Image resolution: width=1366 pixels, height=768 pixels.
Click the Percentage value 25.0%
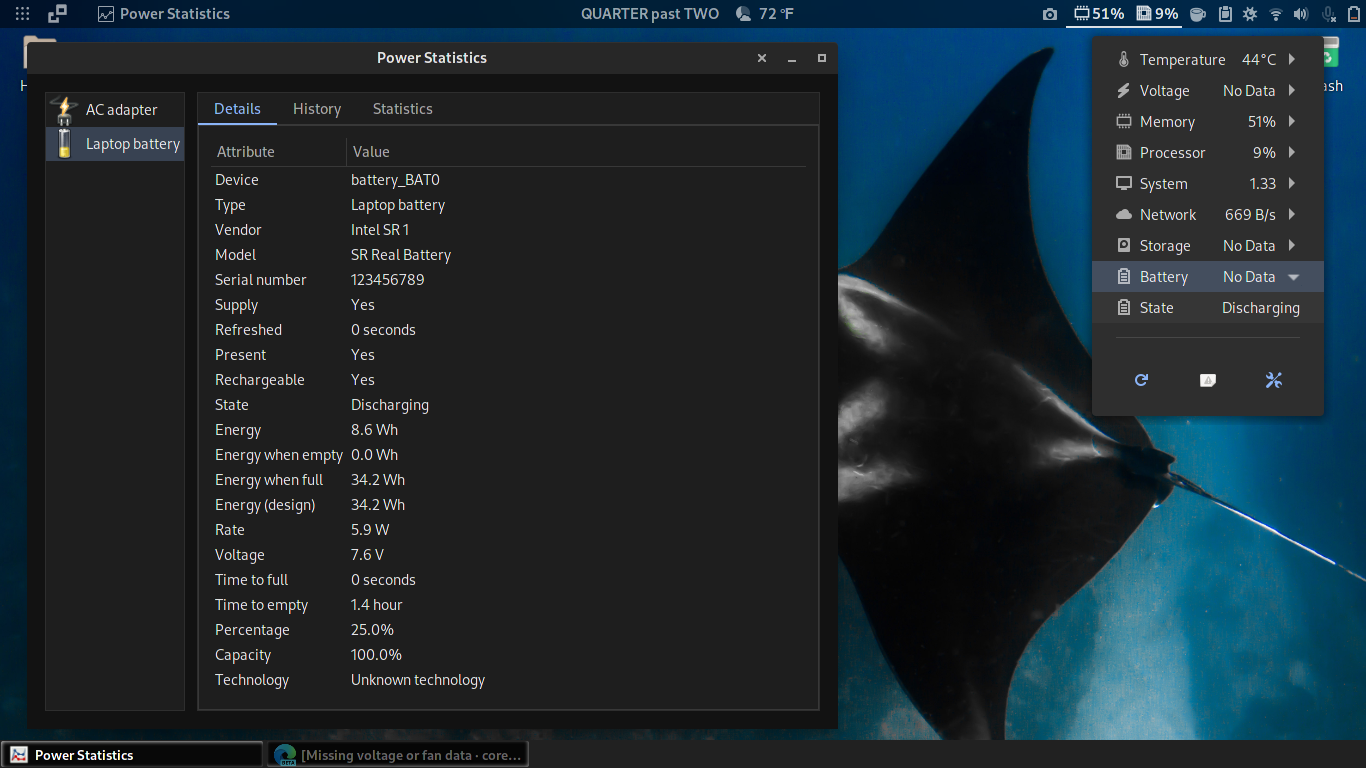(x=372, y=630)
